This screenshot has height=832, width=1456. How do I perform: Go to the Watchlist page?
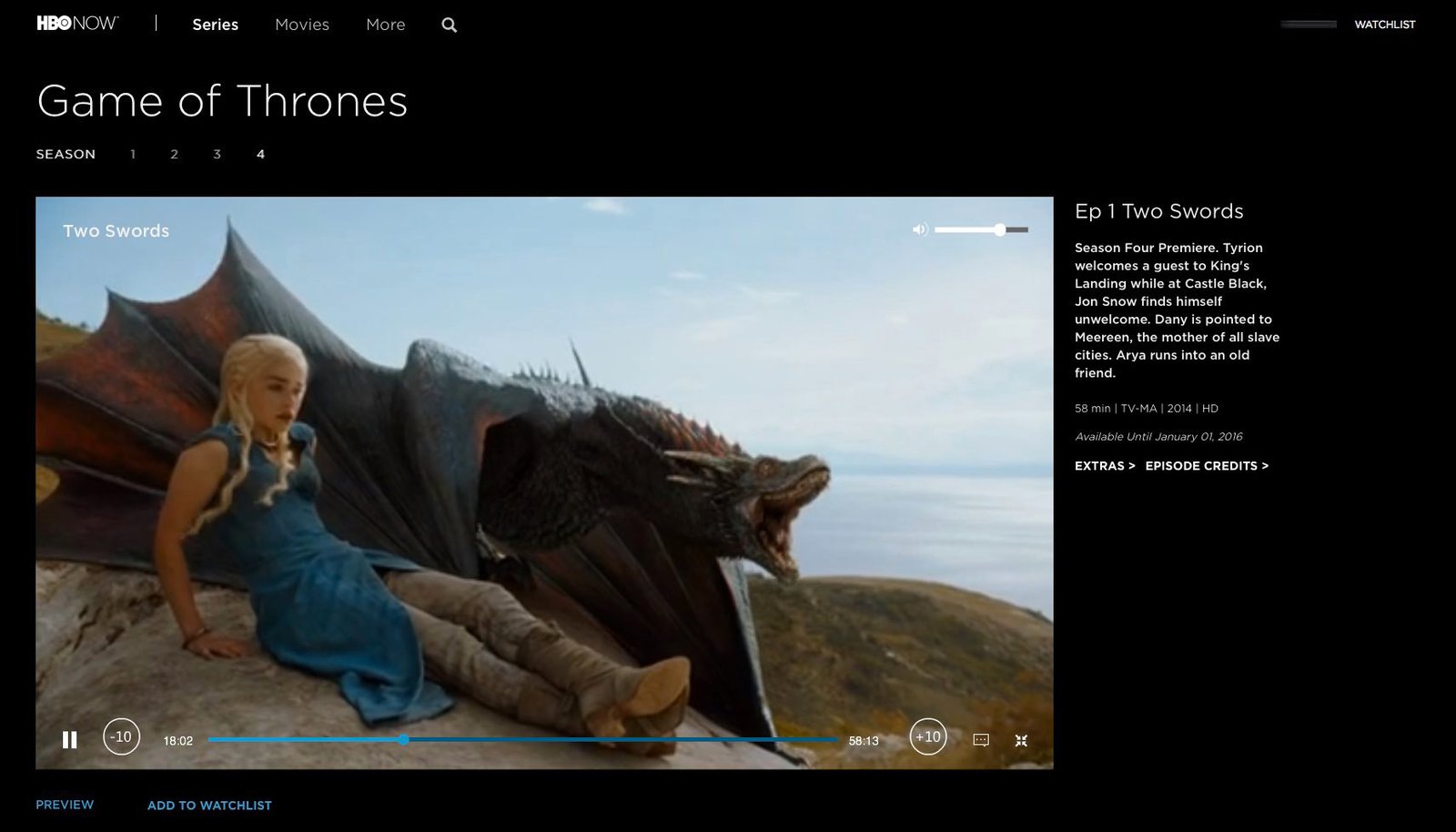1385,25
